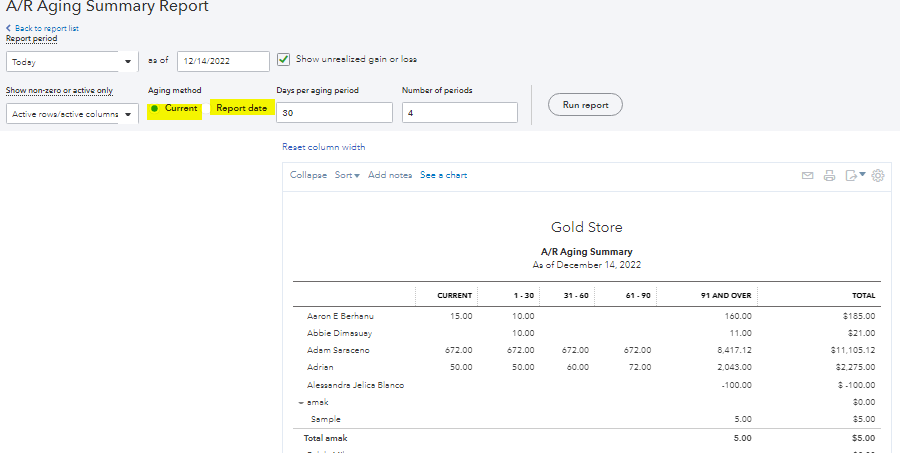The width and height of the screenshot is (900, 453).
Task: Open report settings gear icon
Action: pyautogui.click(x=878, y=176)
